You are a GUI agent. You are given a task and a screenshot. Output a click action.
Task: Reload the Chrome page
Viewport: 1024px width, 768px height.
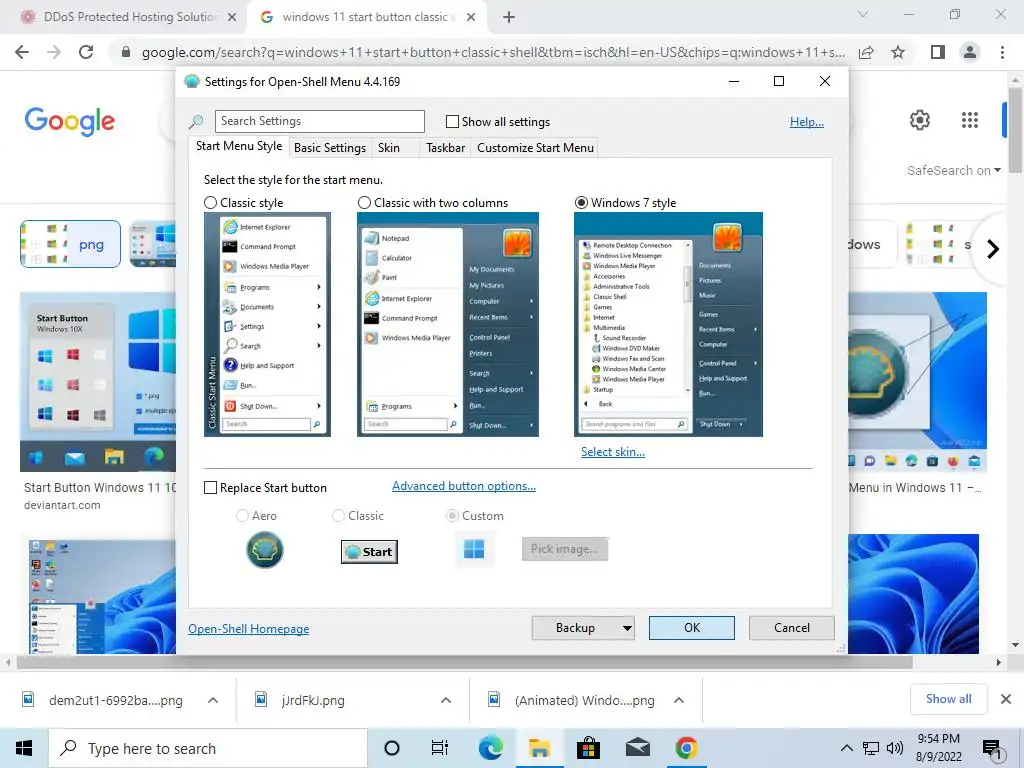coord(86,52)
